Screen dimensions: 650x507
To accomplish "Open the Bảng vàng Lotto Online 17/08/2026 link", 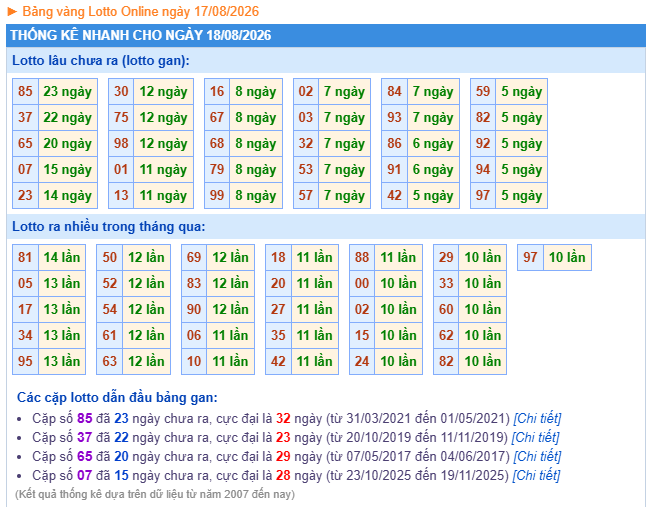I will tap(141, 12).
